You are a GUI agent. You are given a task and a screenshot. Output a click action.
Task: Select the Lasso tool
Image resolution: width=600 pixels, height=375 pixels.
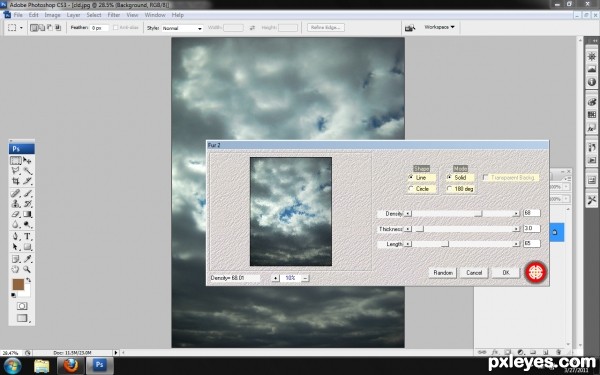coord(16,171)
